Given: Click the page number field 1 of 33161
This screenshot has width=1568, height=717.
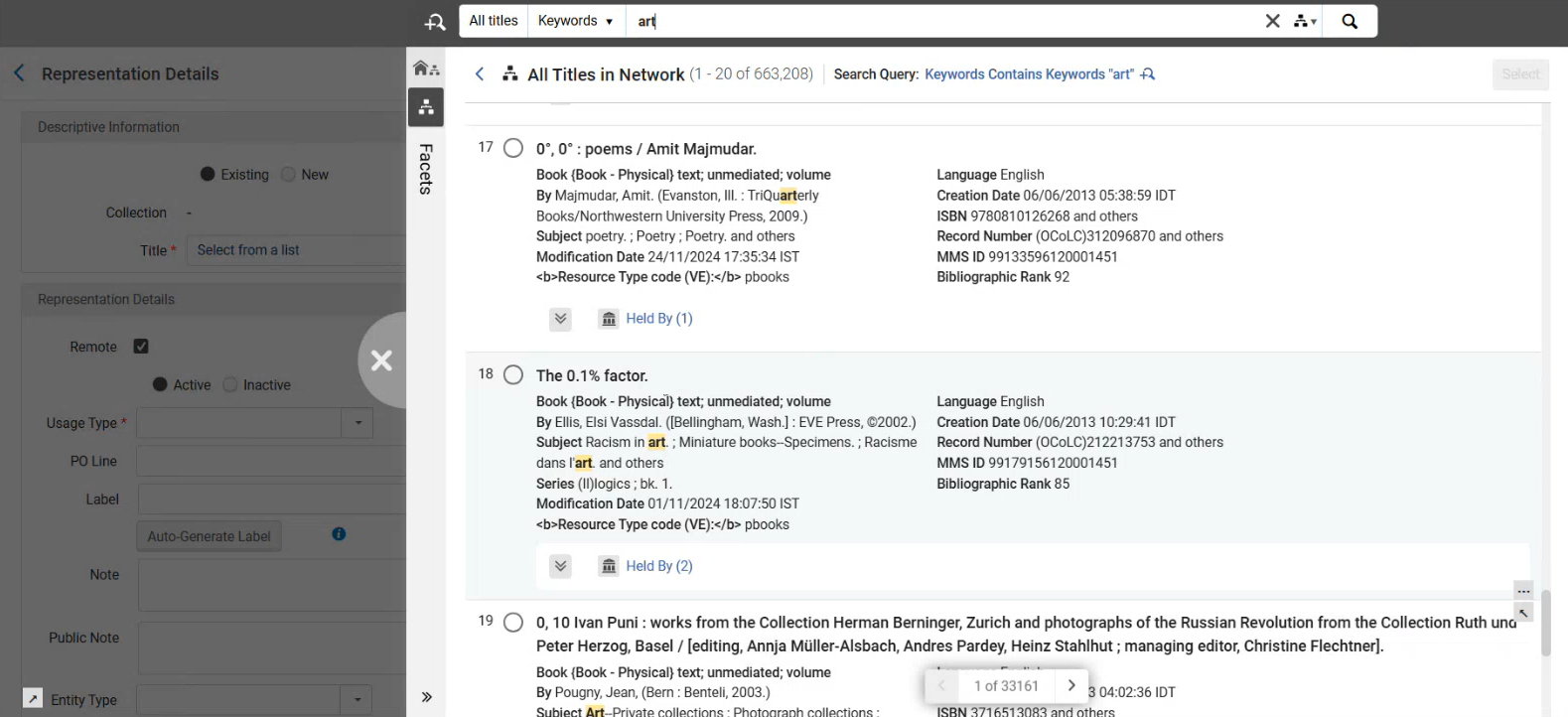Looking at the screenshot, I should pos(1006,685).
